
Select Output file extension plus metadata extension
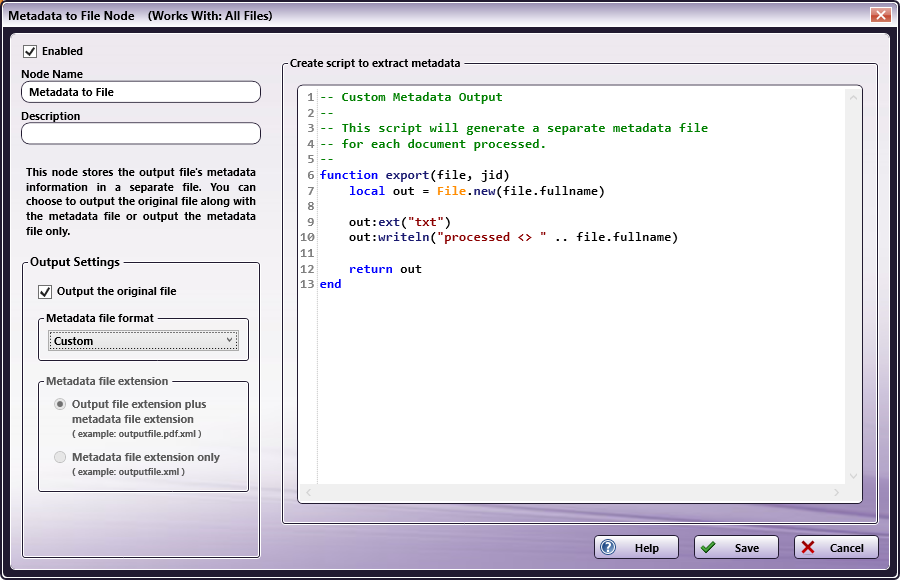(60, 404)
